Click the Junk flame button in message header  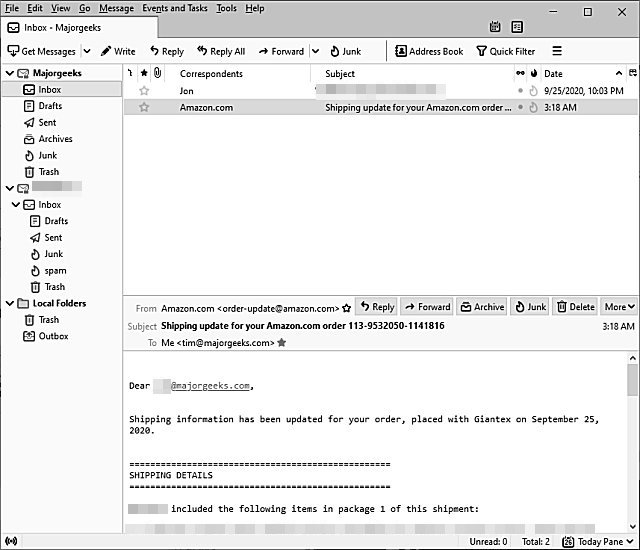point(530,307)
